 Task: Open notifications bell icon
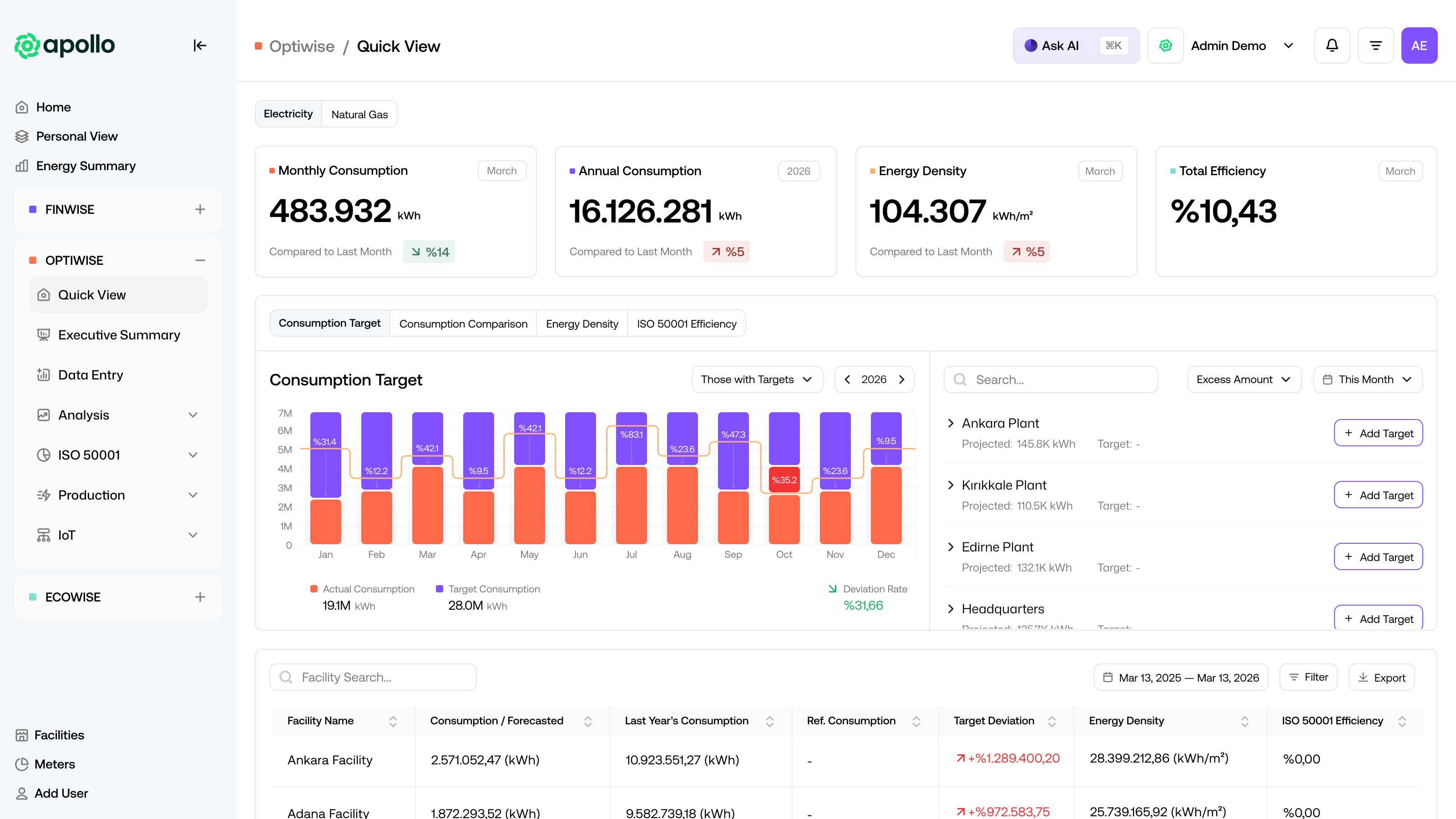tap(1332, 45)
